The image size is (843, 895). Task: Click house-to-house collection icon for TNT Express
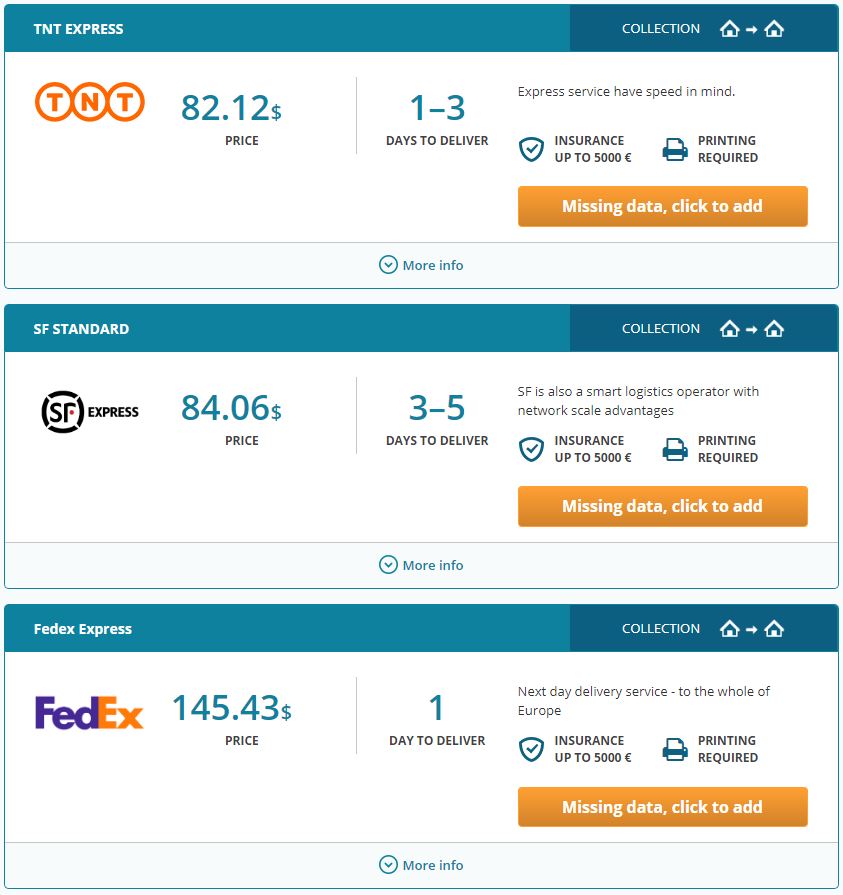point(752,29)
